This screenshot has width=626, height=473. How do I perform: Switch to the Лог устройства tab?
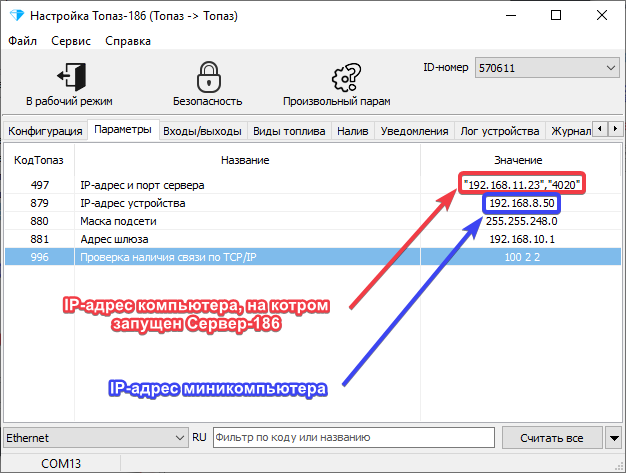click(499, 131)
